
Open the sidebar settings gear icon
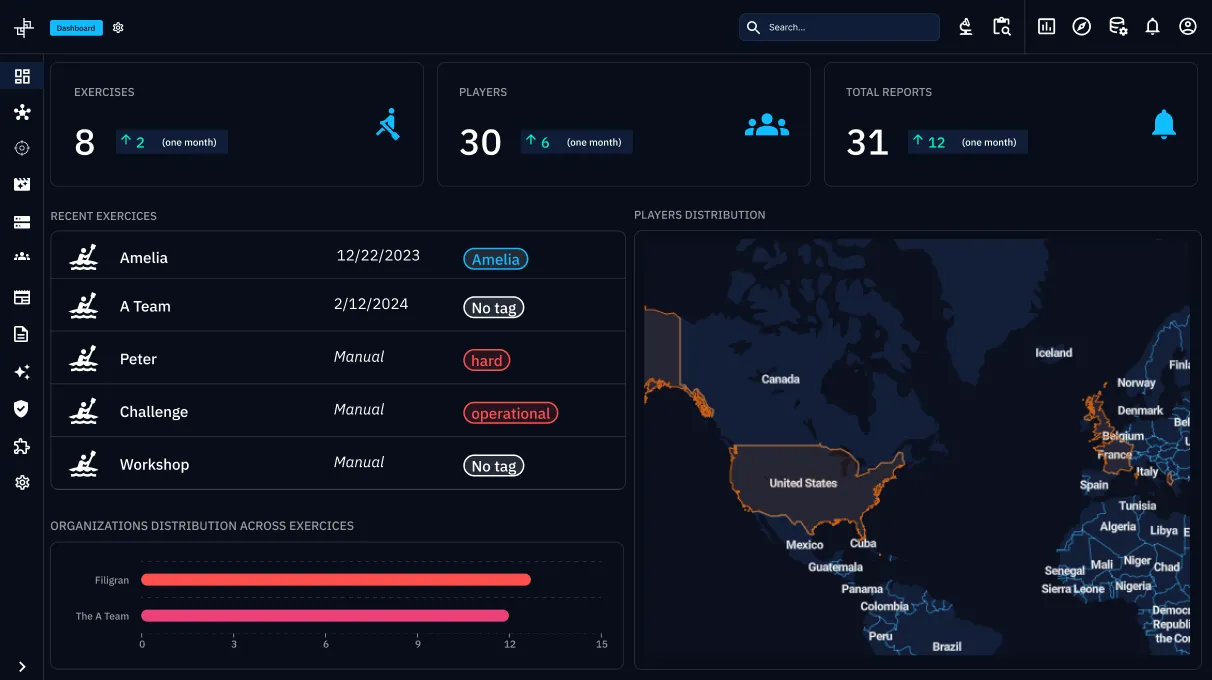click(22, 483)
